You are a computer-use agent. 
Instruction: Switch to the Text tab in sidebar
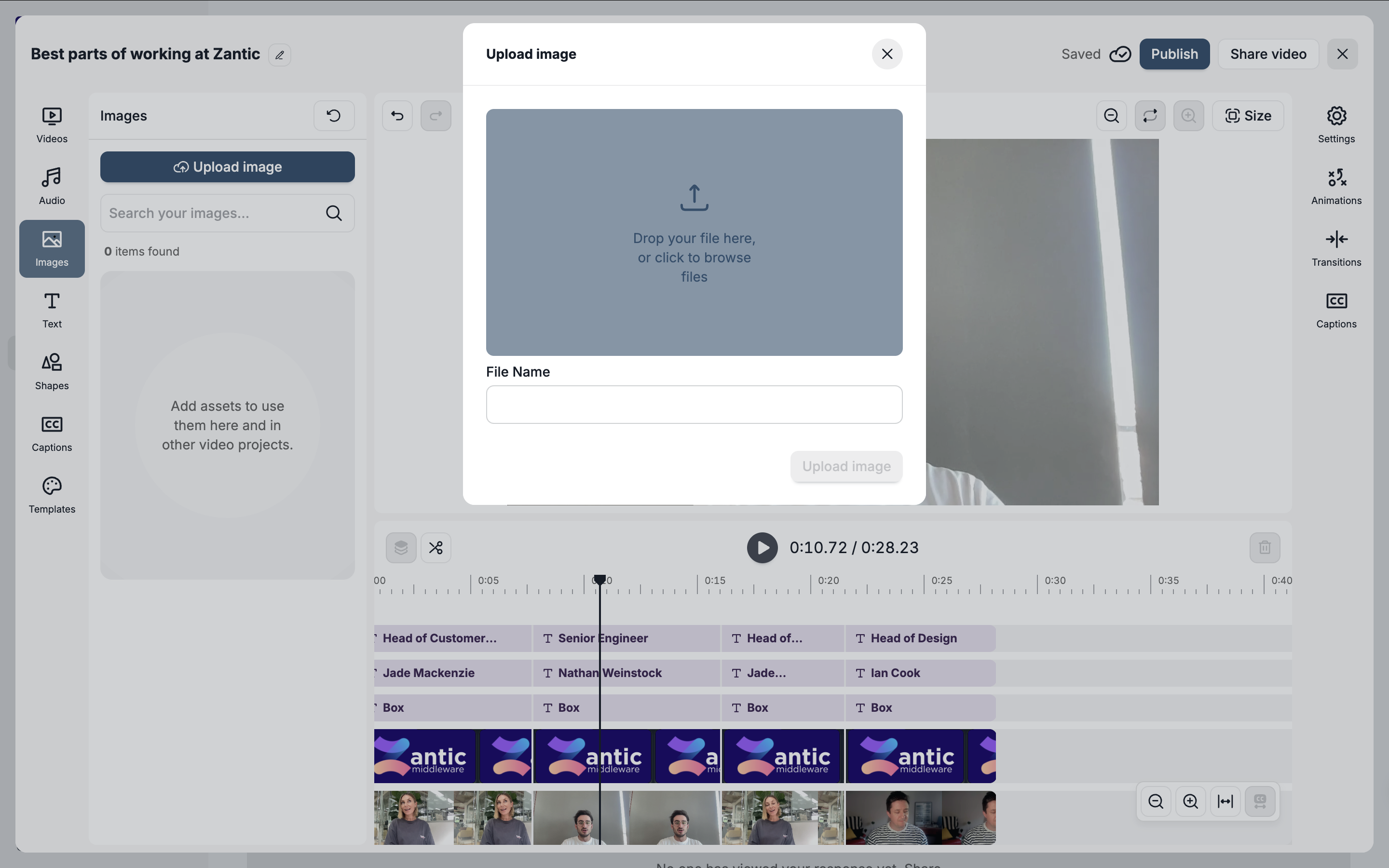pos(52,310)
